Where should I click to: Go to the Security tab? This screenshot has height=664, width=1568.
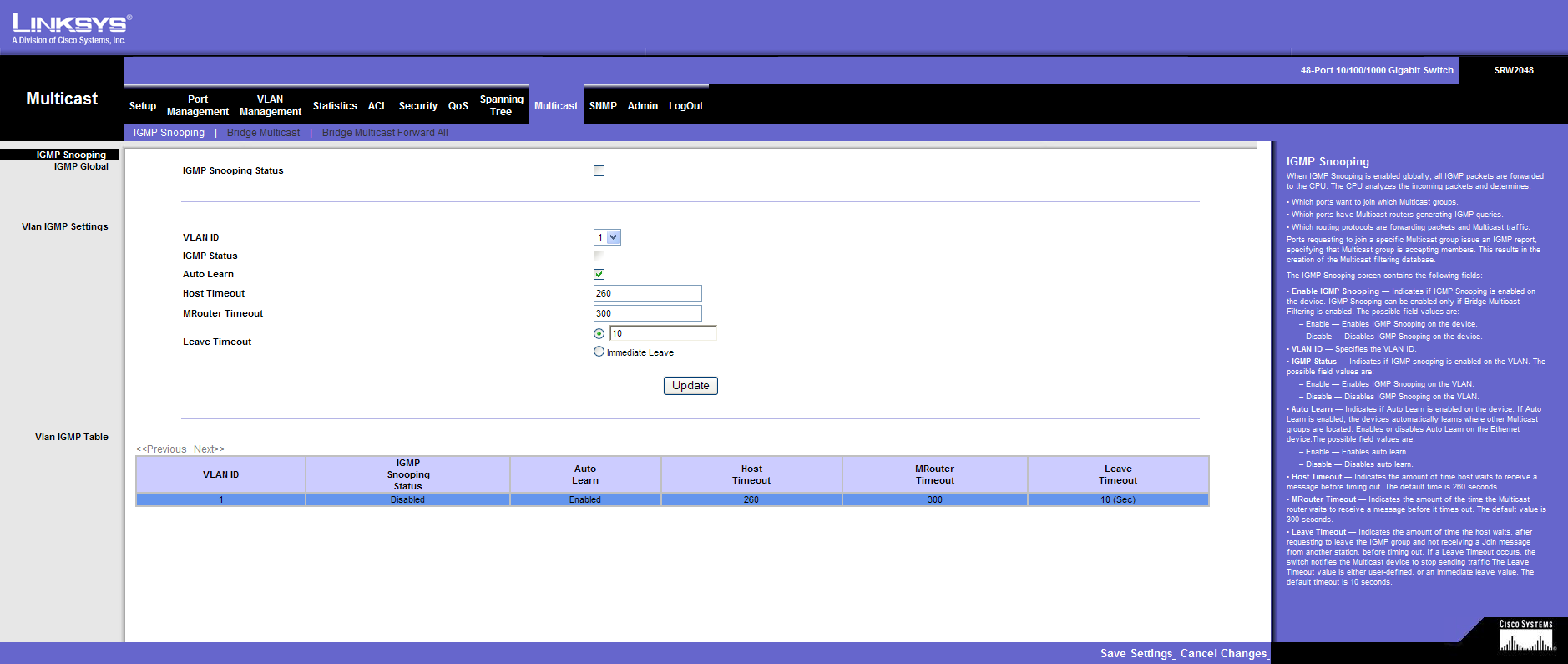pos(417,106)
